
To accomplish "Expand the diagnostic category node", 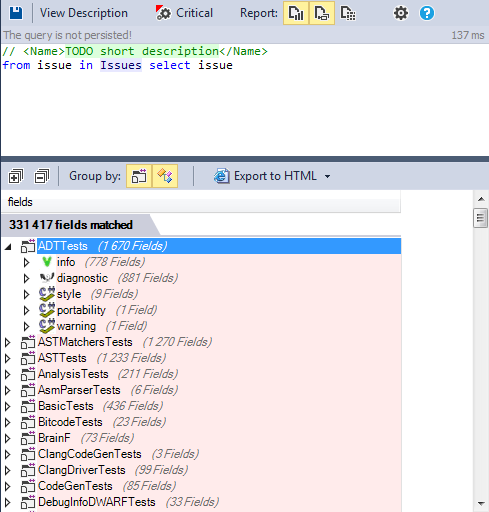I will [x=26, y=278].
